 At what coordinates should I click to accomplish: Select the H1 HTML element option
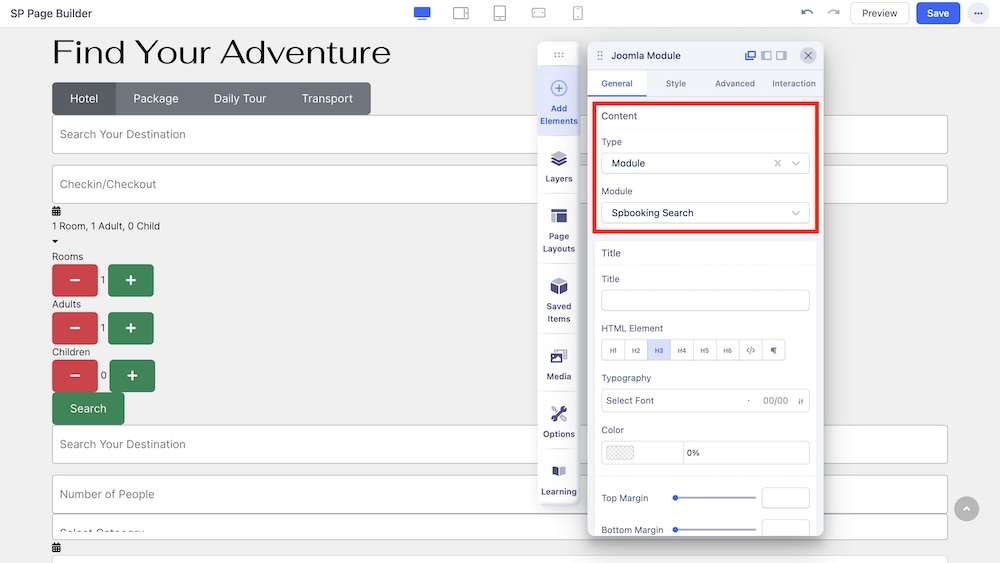coord(613,350)
